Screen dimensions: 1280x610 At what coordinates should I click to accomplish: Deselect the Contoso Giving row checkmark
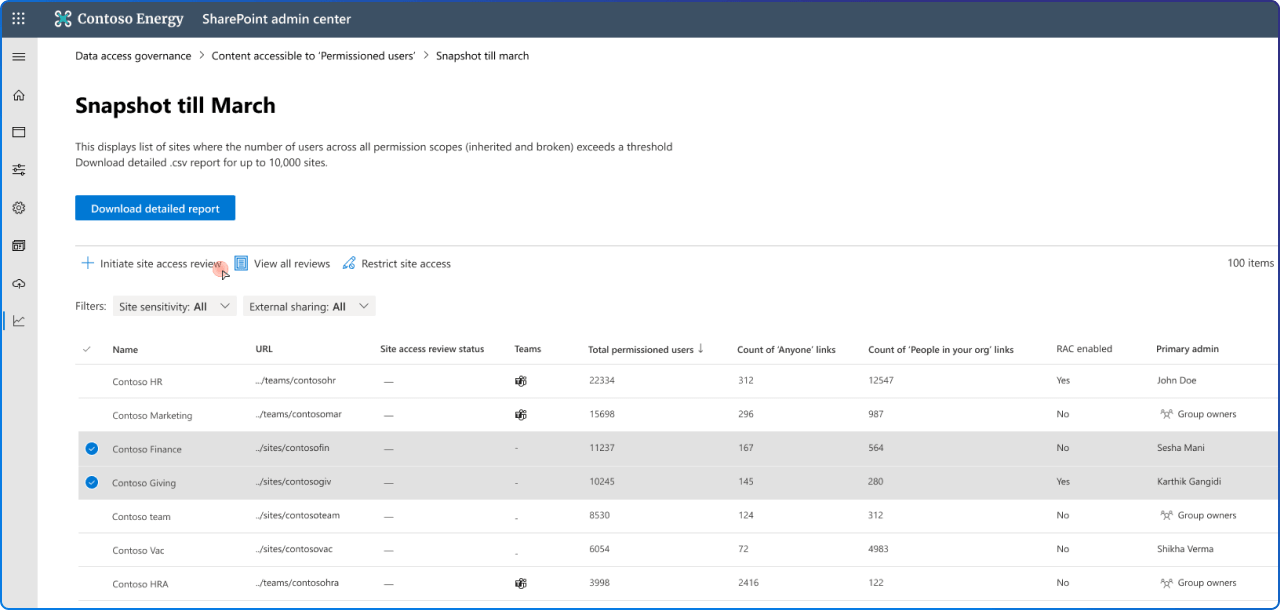[91, 482]
